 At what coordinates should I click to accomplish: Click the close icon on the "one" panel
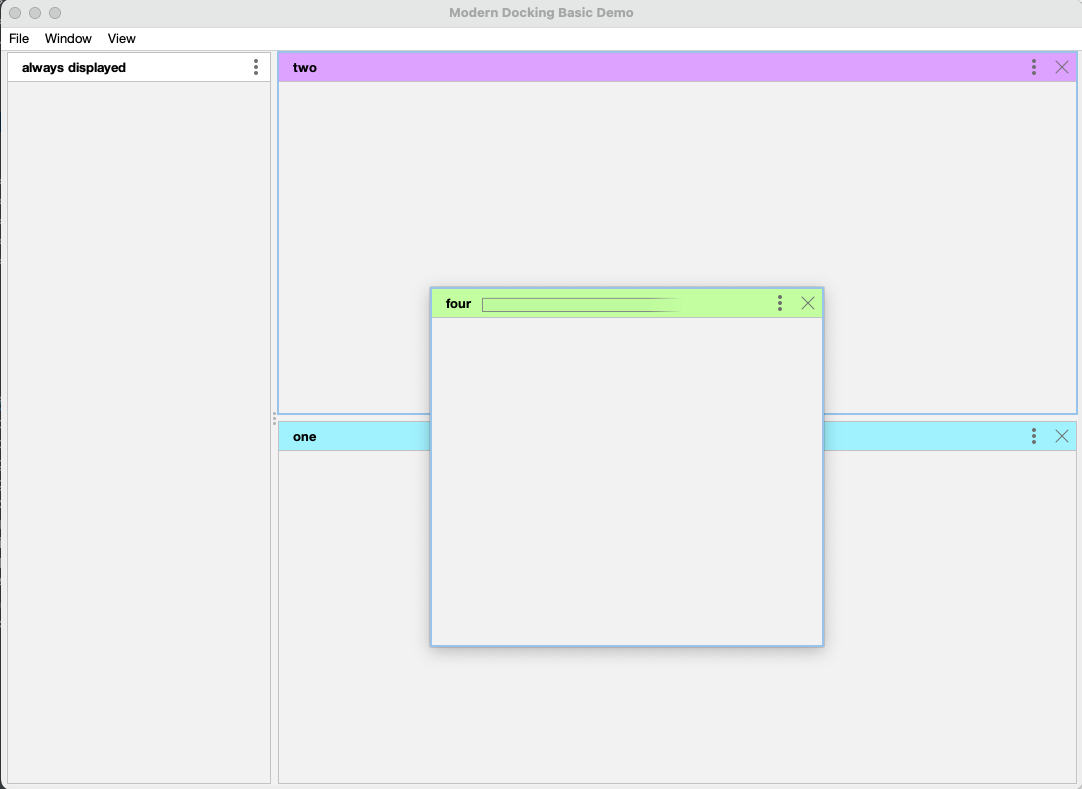1062,436
